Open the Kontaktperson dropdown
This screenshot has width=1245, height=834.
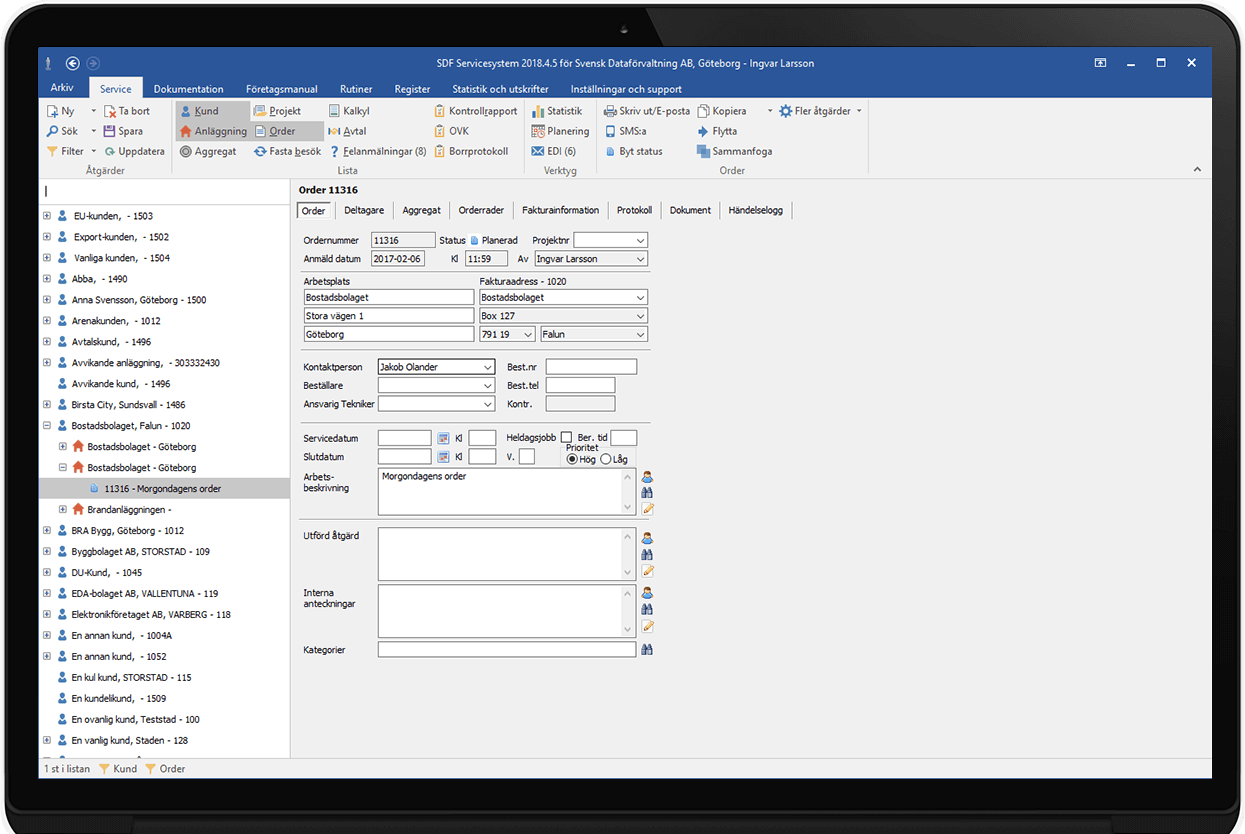pos(487,367)
